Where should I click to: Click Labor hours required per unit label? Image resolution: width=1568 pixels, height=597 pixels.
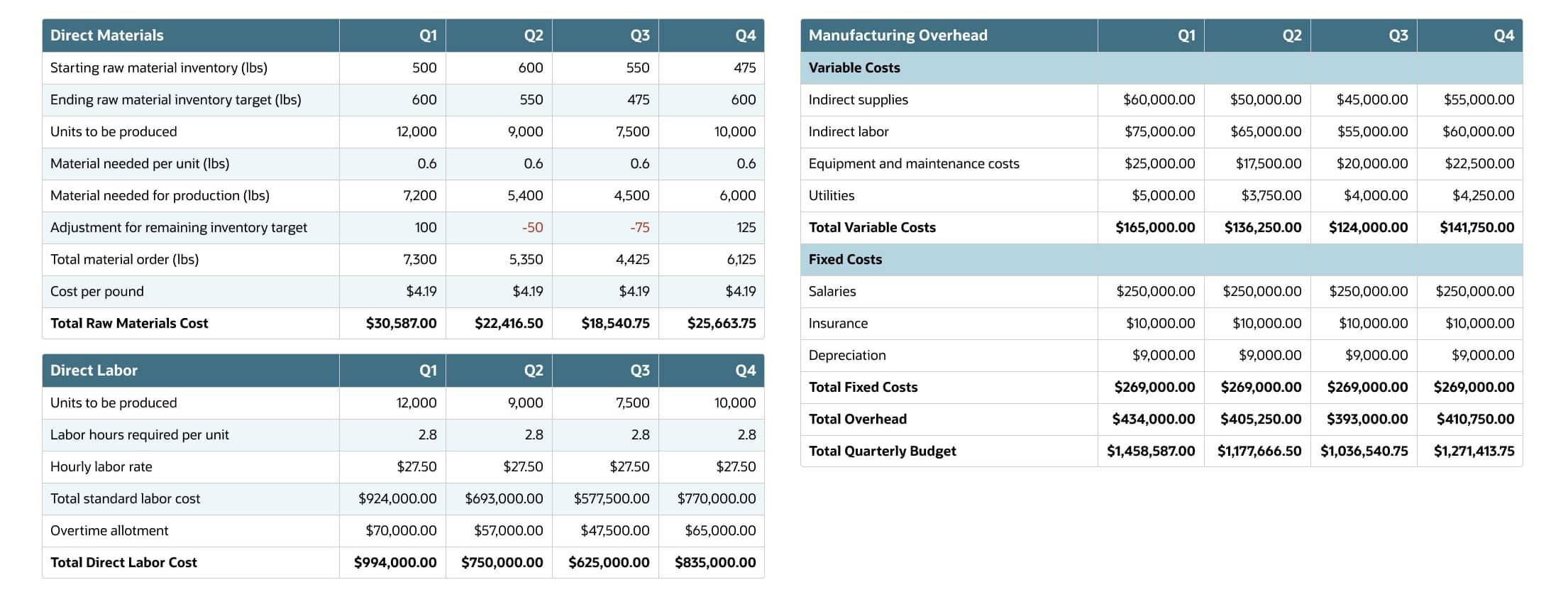pyautogui.click(x=140, y=435)
